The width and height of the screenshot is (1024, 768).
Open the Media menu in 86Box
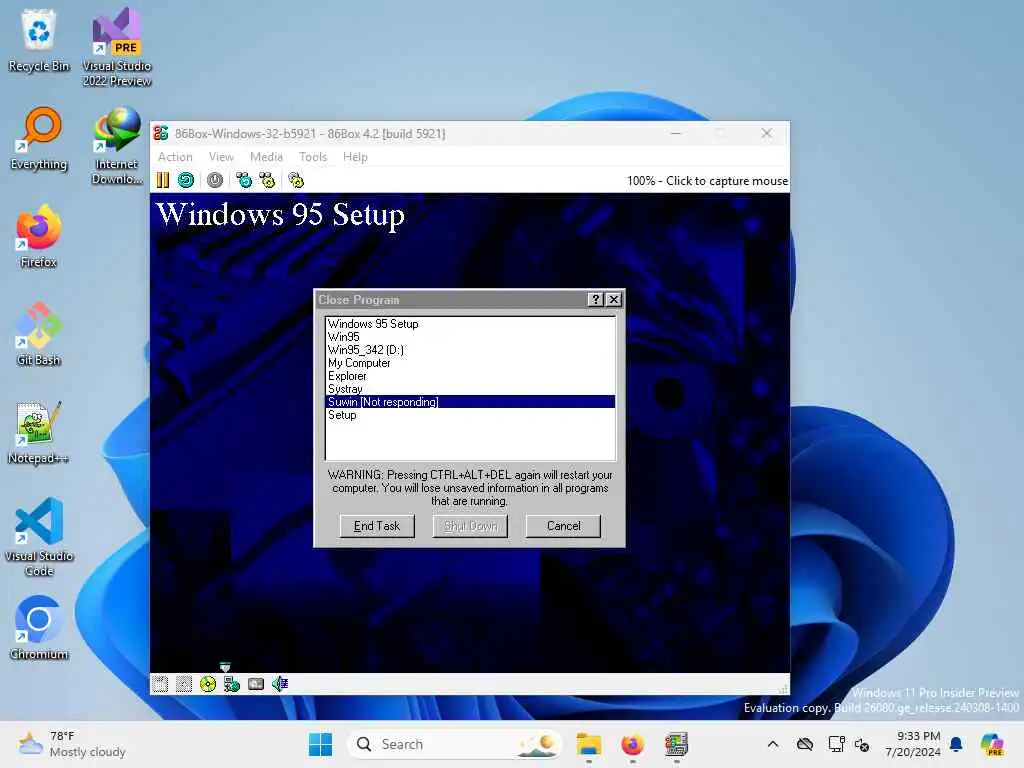pos(266,157)
